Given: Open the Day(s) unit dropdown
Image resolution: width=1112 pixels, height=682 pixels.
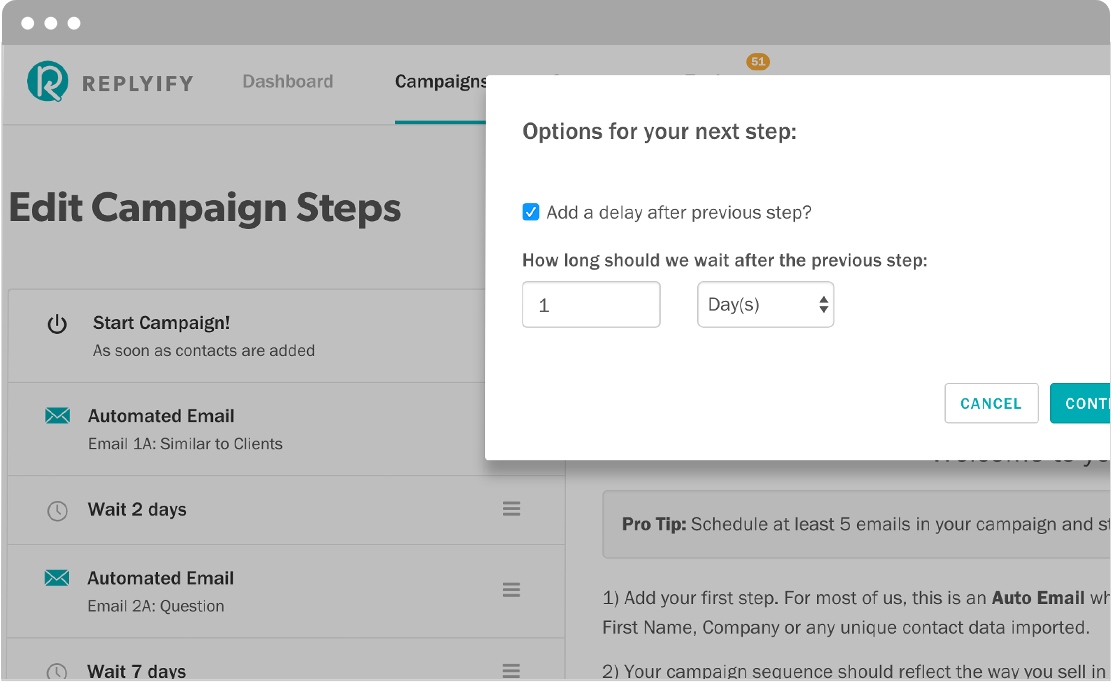Looking at the screenshot, I should click(x=765, y=305).
